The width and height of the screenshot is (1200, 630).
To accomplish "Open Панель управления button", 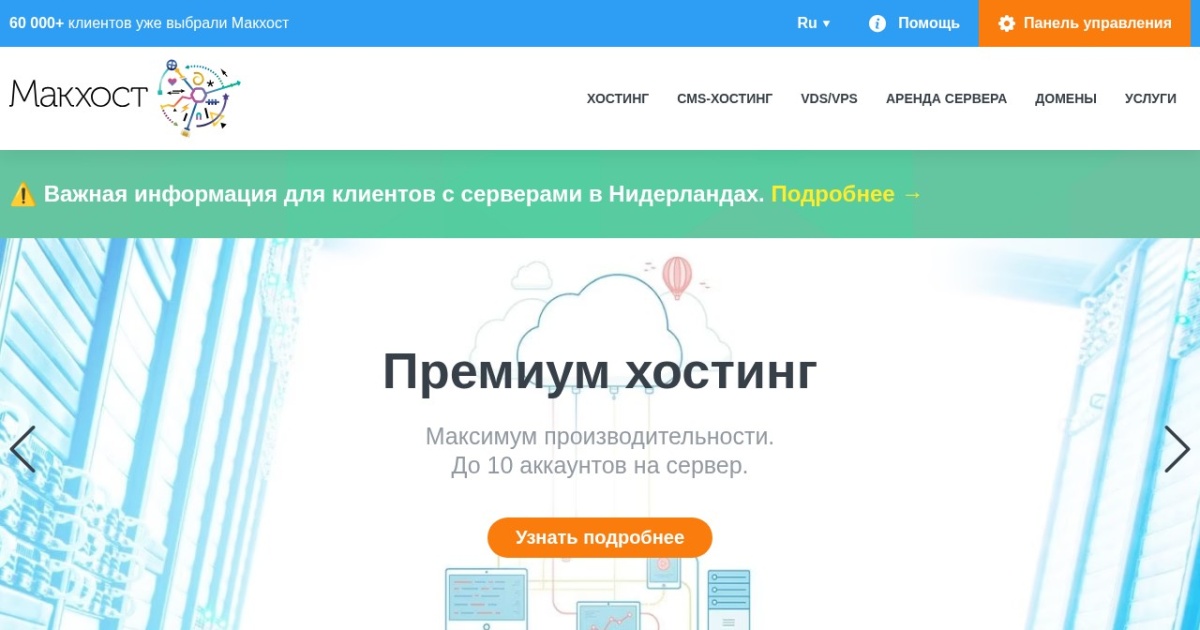I will point(1084,23).
